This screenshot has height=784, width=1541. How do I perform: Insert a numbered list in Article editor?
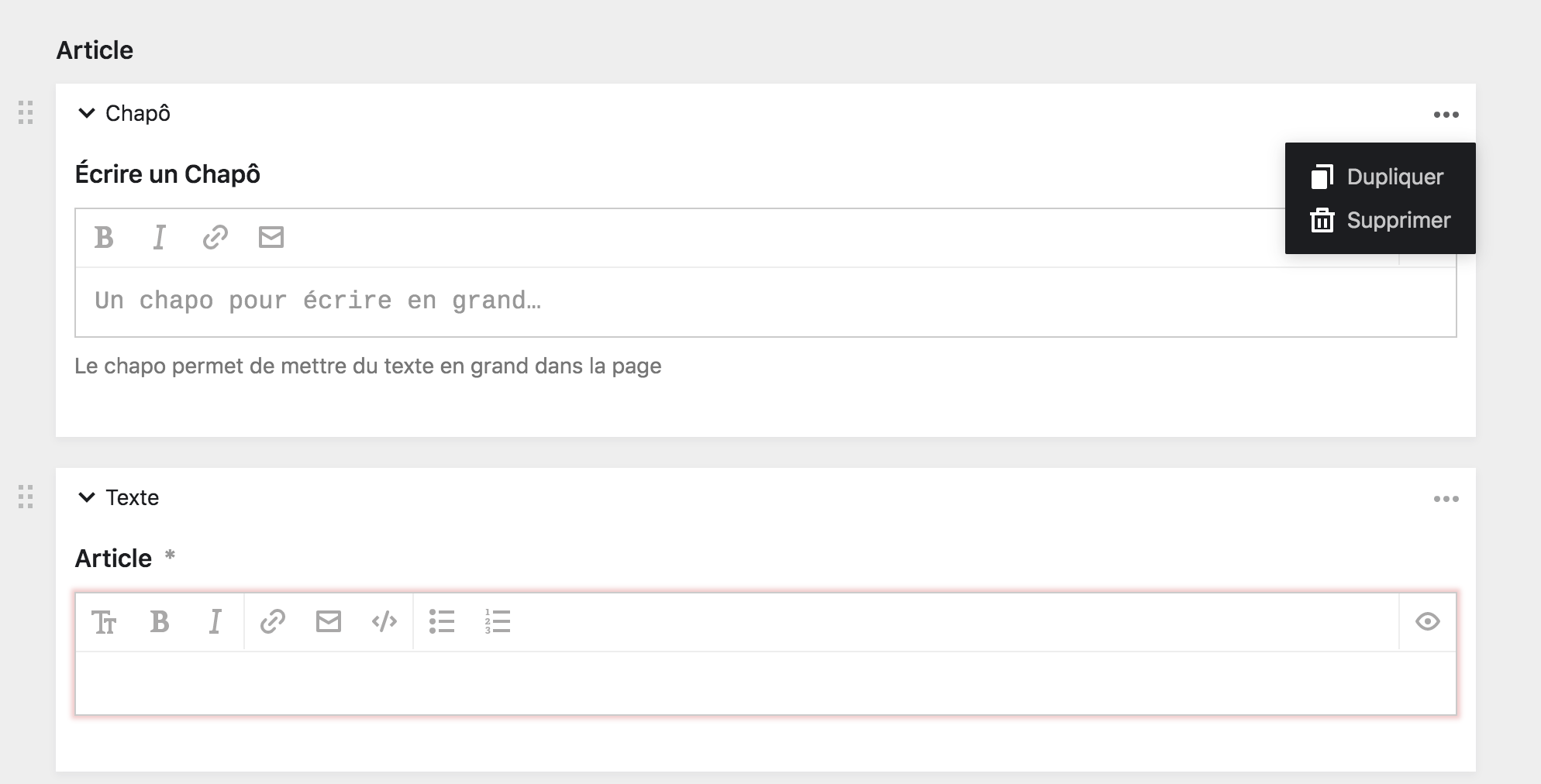(x=498, y=621)
